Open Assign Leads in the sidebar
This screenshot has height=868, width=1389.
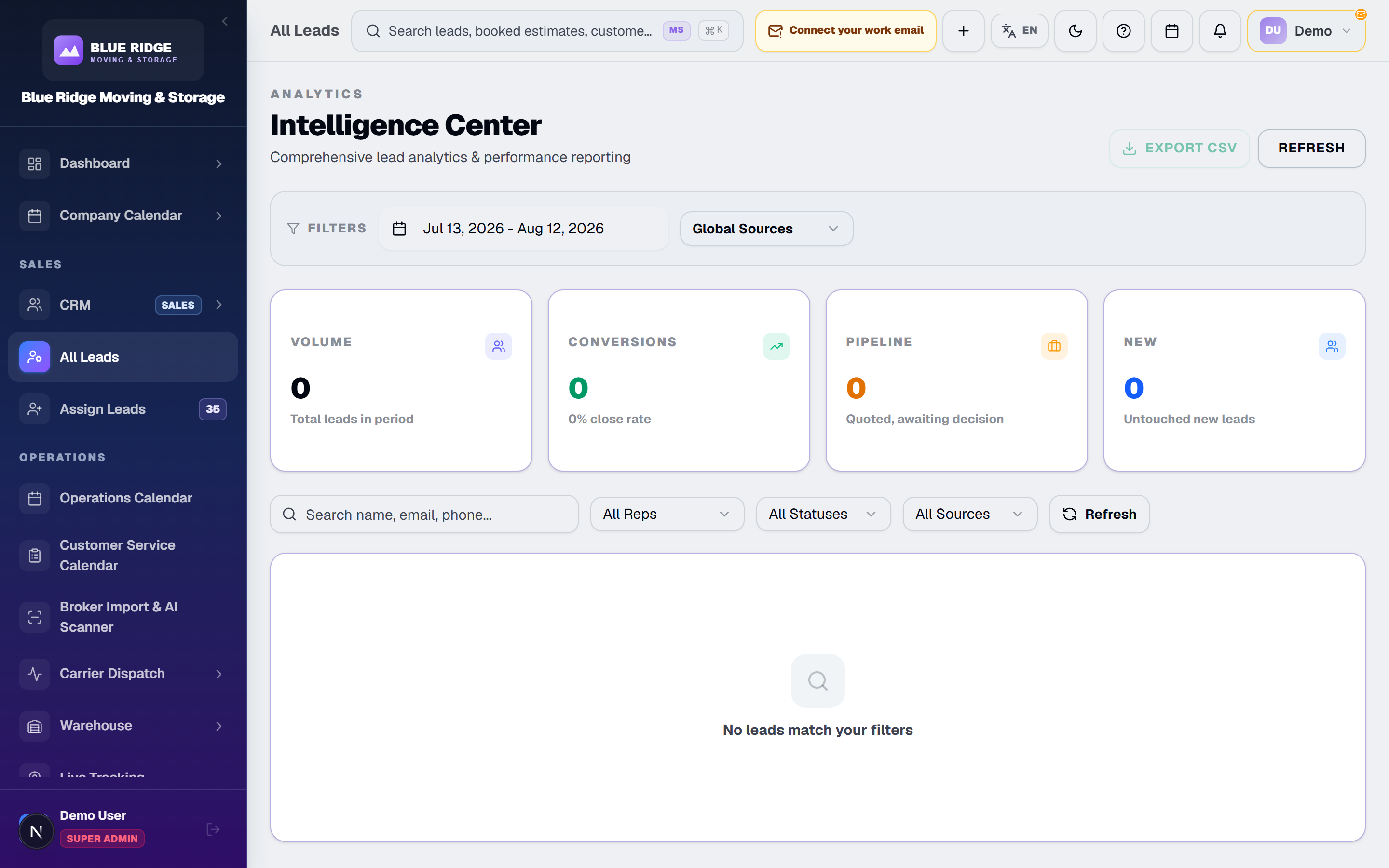[x=123, y=409]
